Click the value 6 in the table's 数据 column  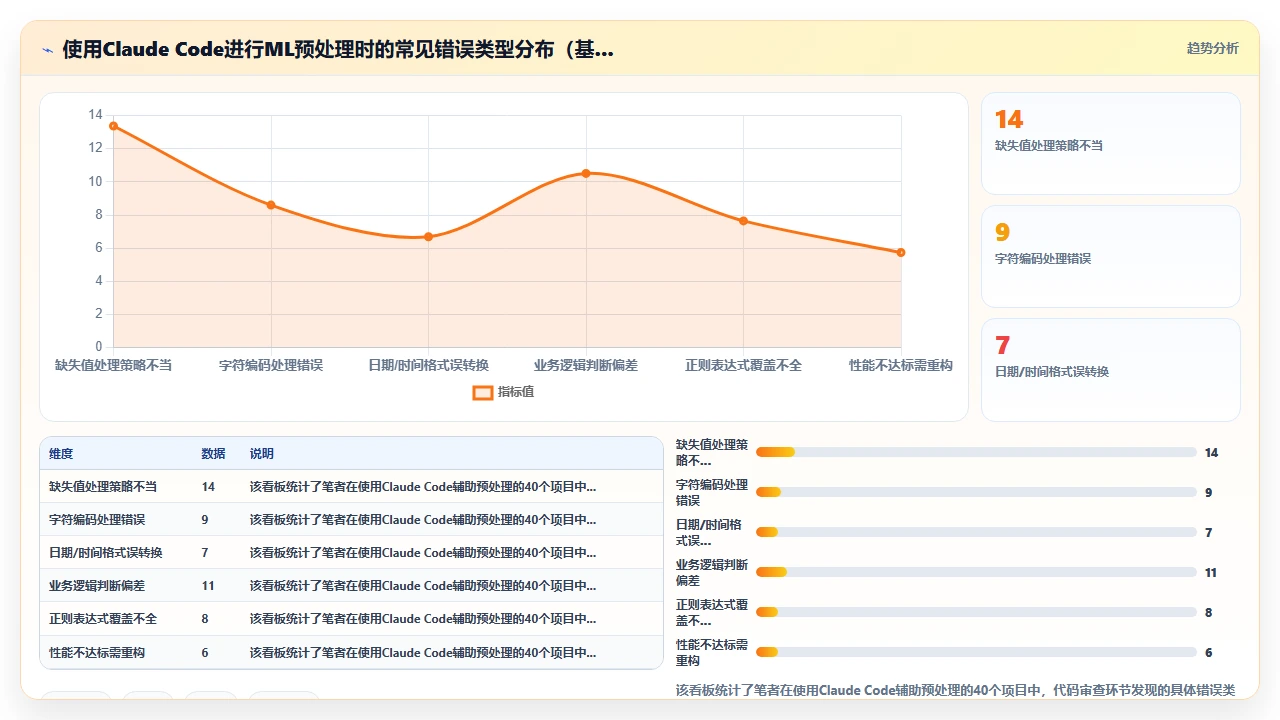tap(205, 653)
